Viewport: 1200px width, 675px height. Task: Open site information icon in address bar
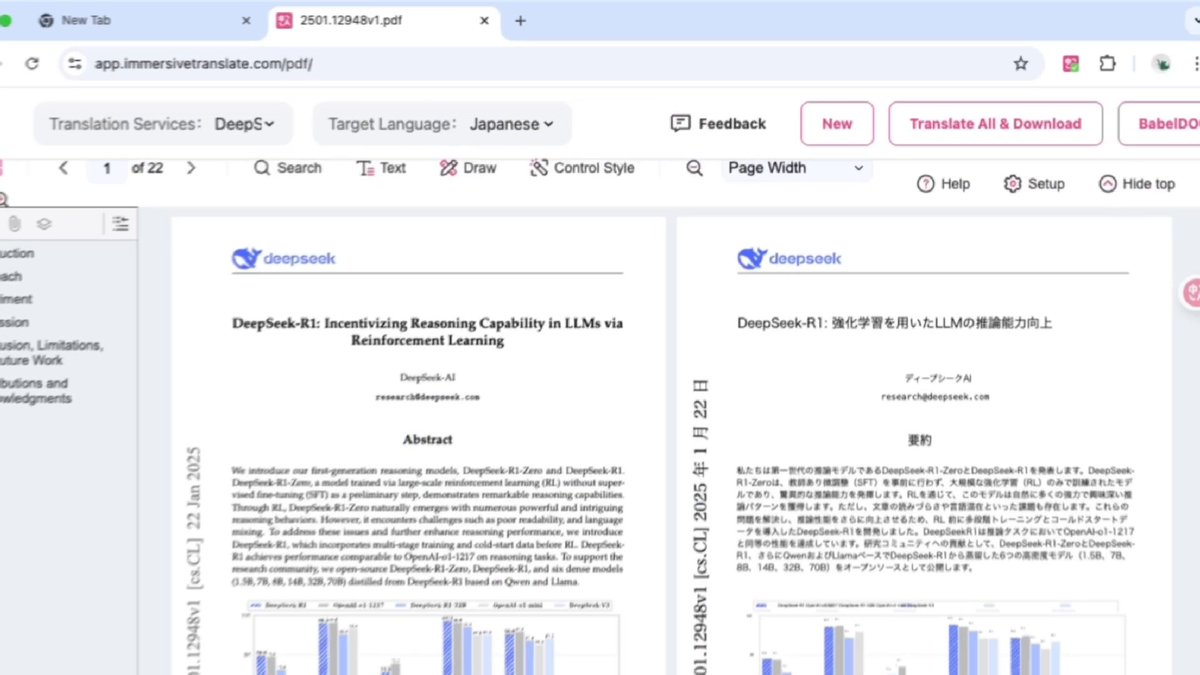[x=74, y=64]
